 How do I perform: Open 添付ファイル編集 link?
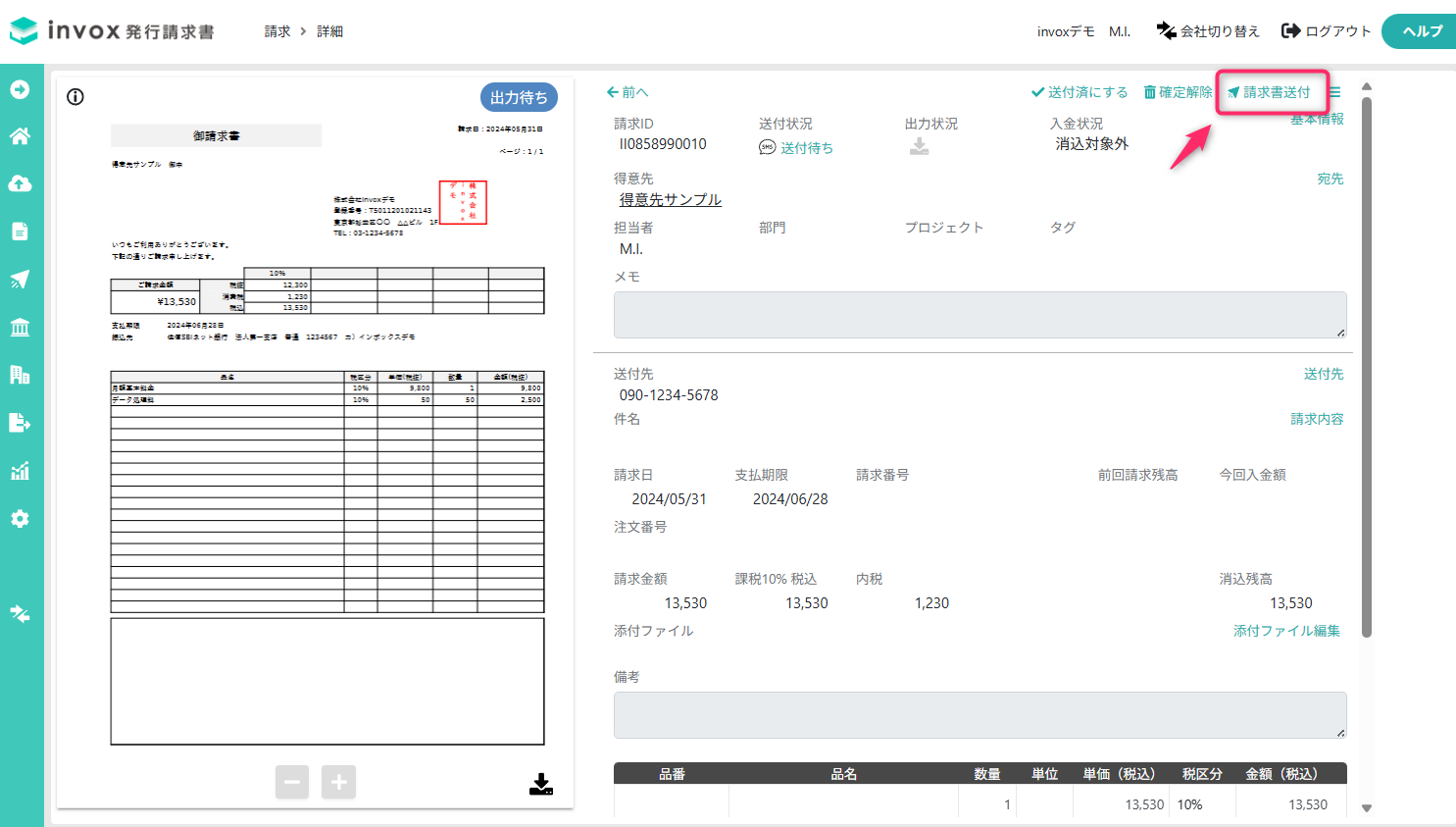pyautogui.click(x=1286, y=631)
